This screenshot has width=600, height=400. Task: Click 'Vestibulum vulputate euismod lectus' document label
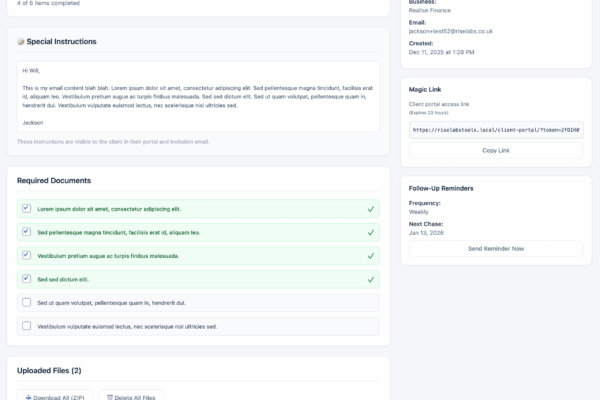127,327
